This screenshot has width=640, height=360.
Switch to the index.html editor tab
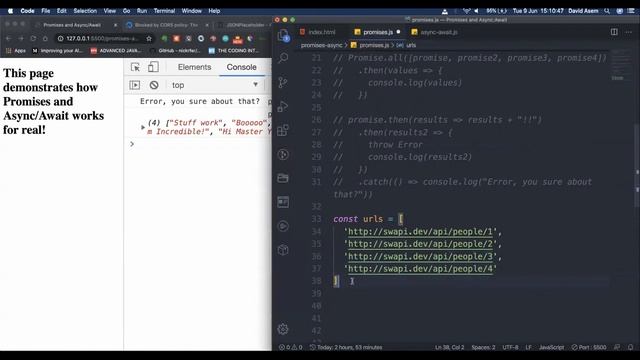pos(318,32)
